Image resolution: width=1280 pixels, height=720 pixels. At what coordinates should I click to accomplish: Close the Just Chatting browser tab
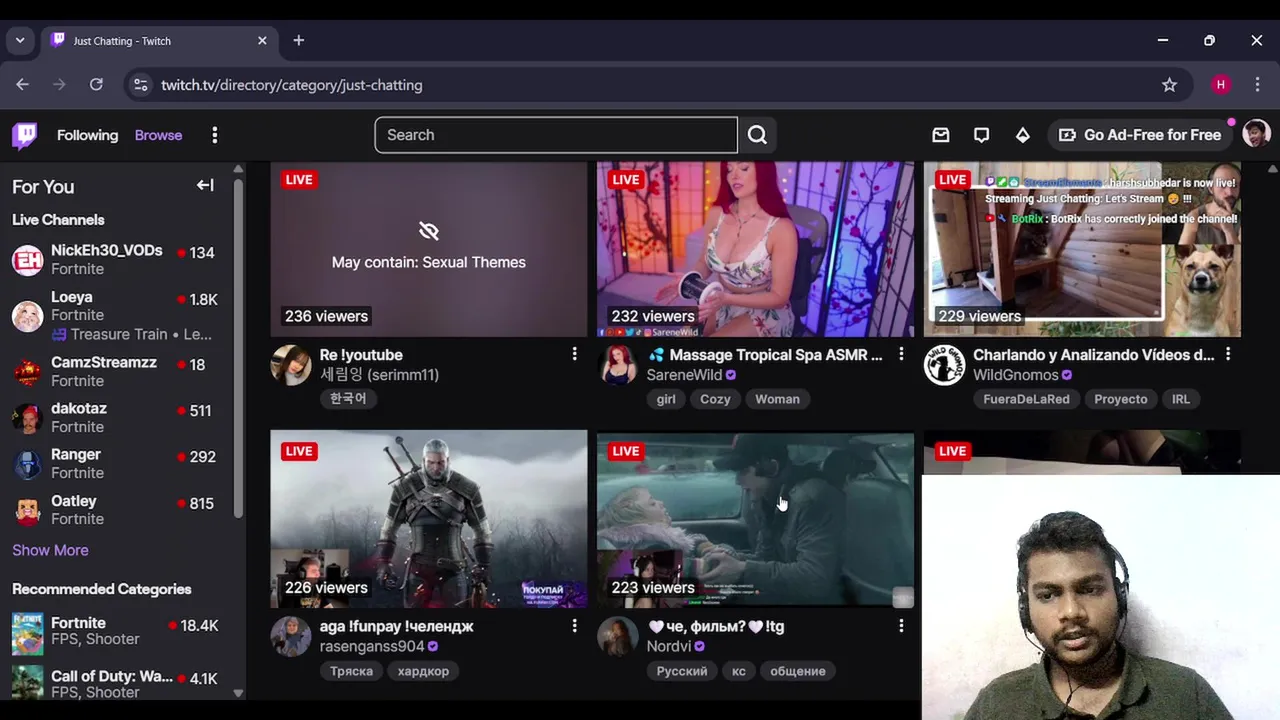(262, 41)
